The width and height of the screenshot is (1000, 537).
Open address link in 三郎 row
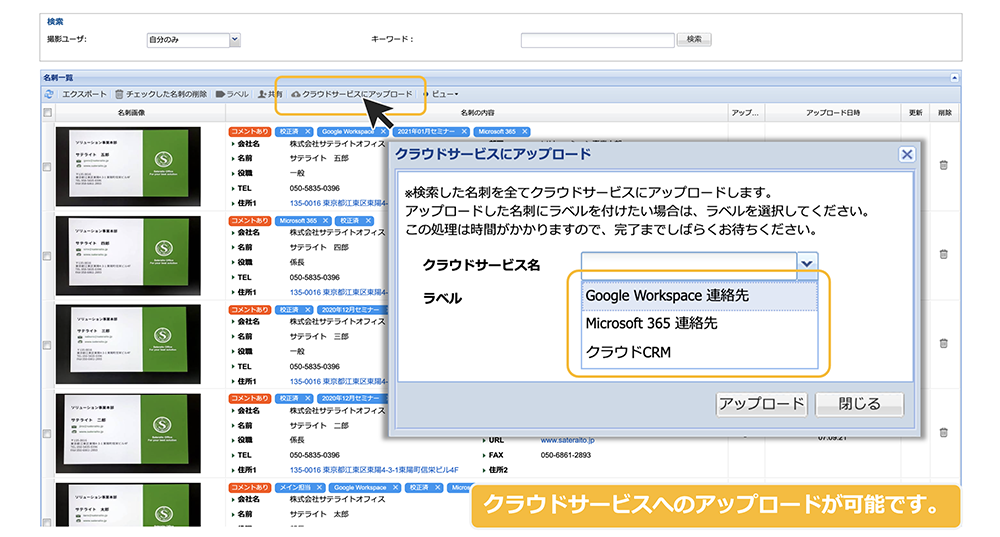[338, 381]
